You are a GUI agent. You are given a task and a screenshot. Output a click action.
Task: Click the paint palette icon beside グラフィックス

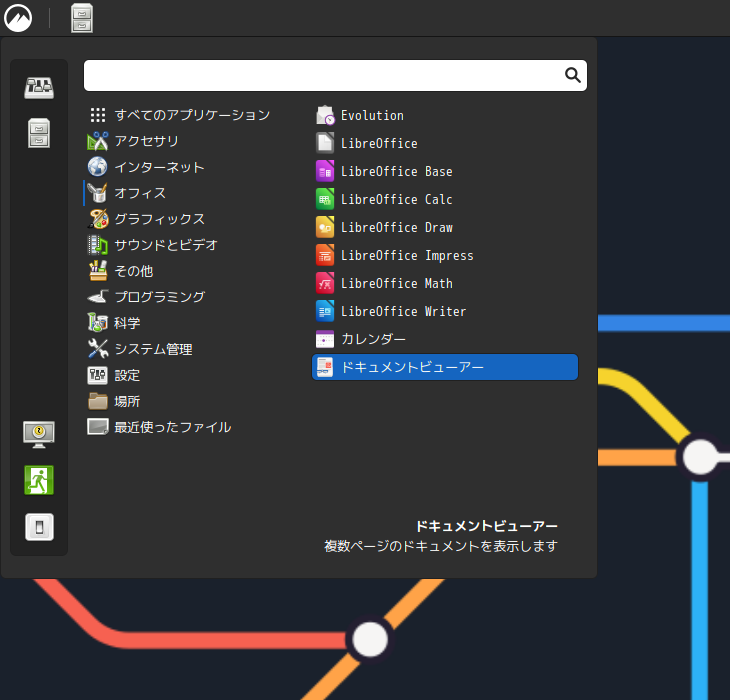coord(98,219)
